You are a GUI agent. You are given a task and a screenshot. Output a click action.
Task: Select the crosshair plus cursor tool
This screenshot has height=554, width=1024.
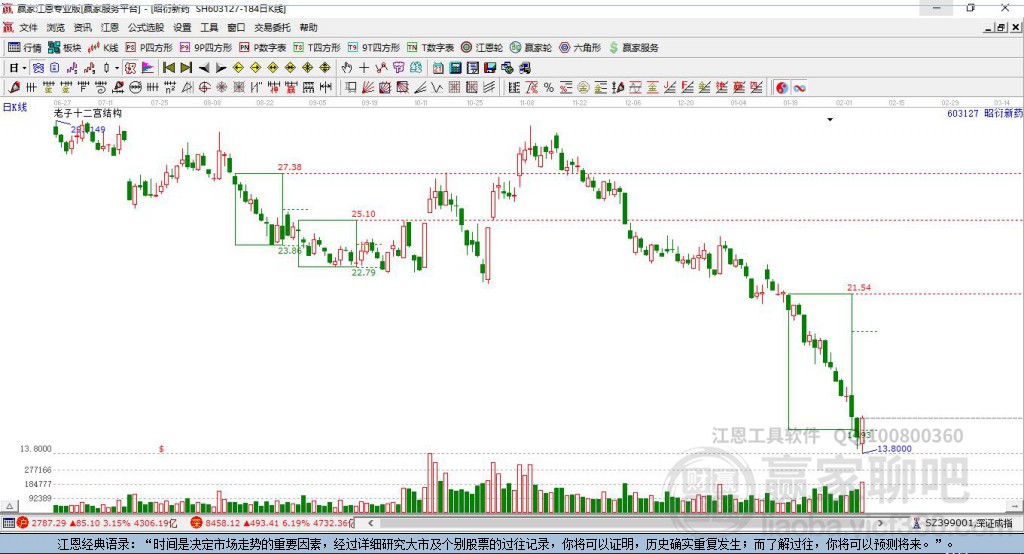click(364, 67)
